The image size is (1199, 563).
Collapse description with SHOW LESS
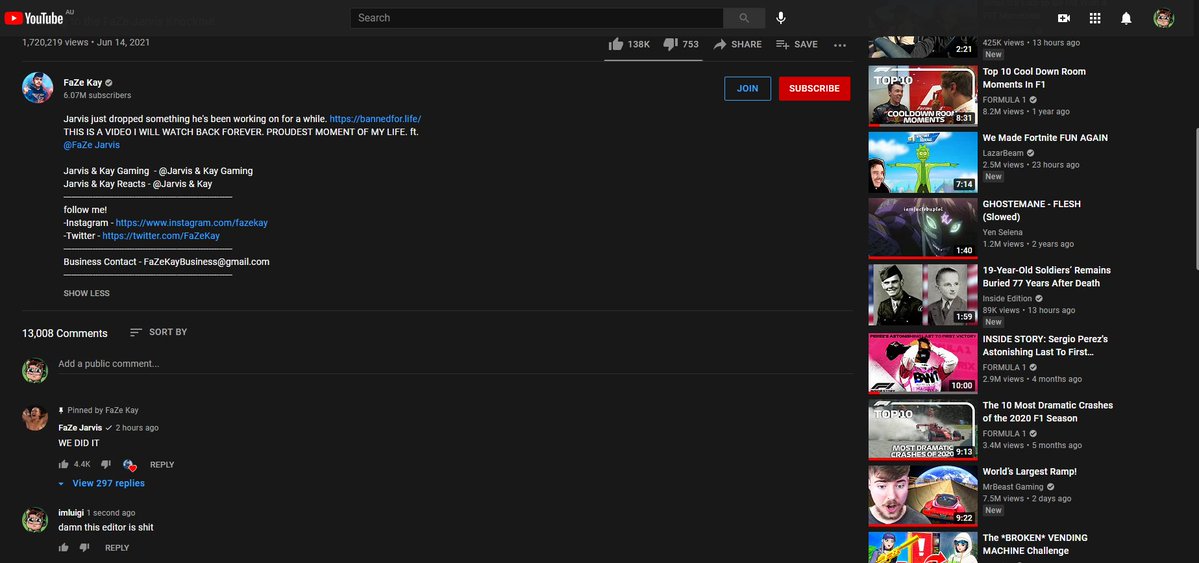pyautogui.click(x=86, y=293)
